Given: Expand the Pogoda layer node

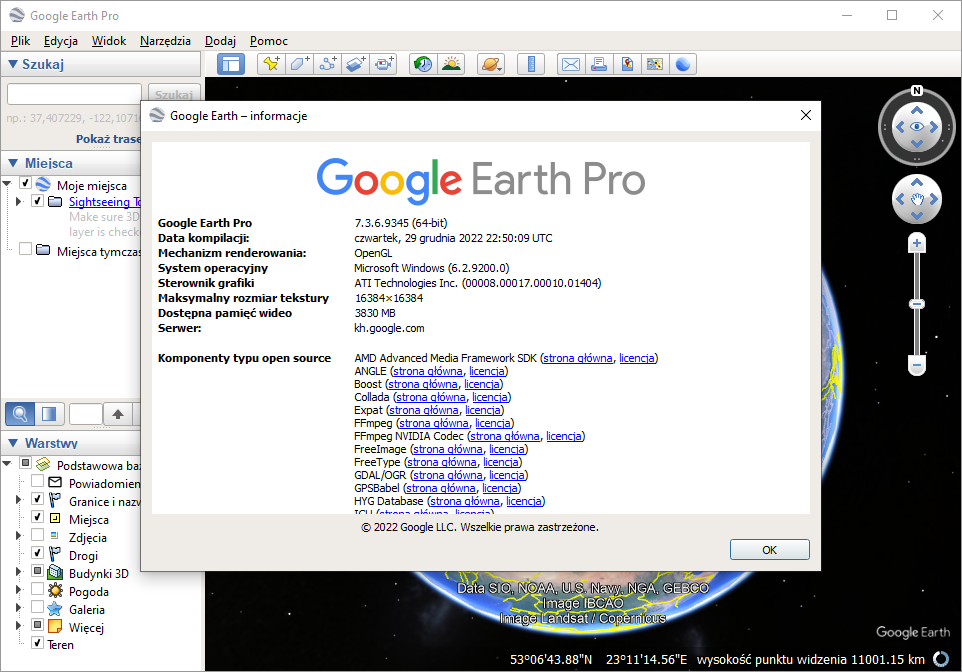Looking at the screenshot, I should (x=18, y=590).
